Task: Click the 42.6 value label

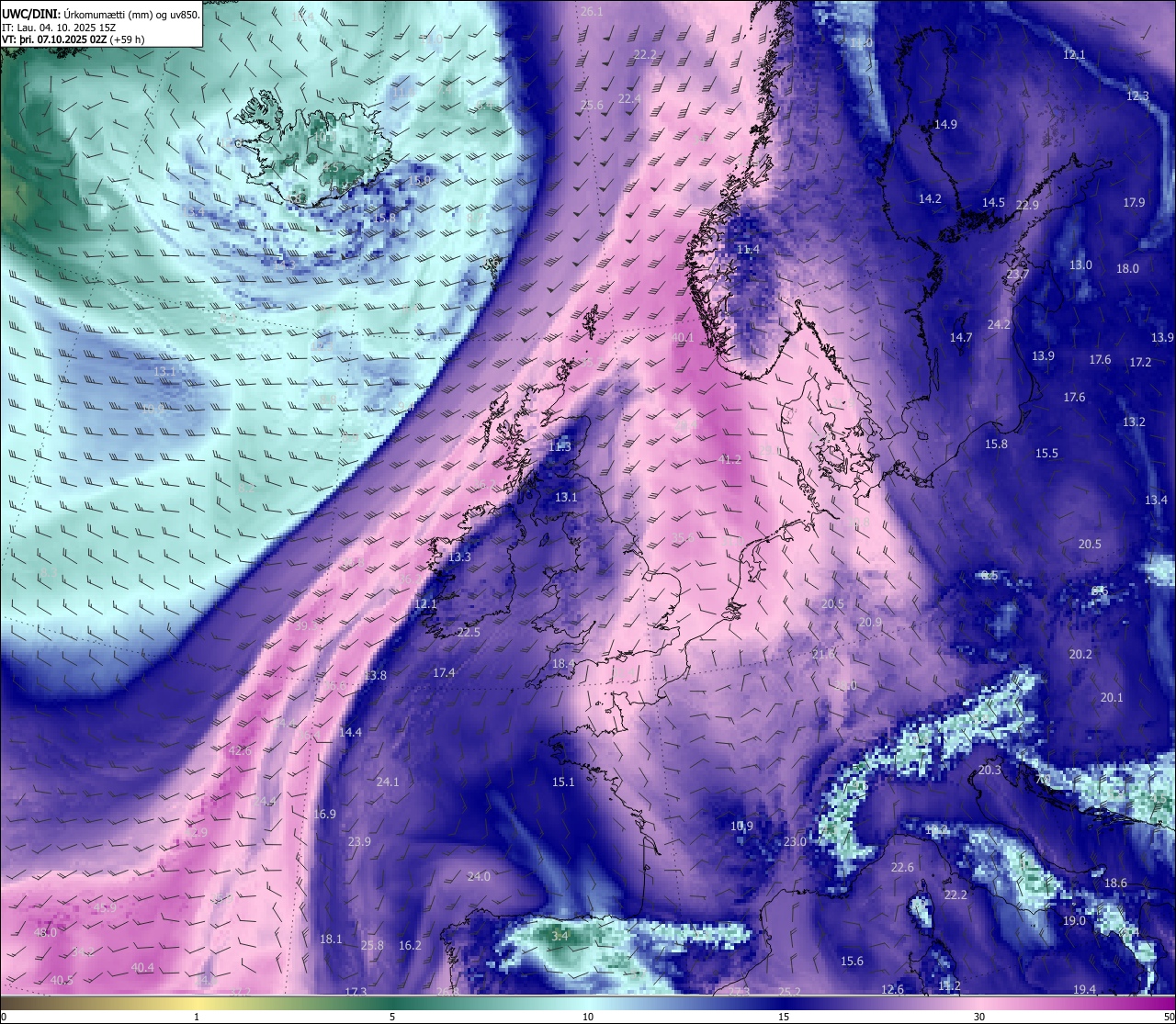Action: pyautogui.click(x=240, y=751)
